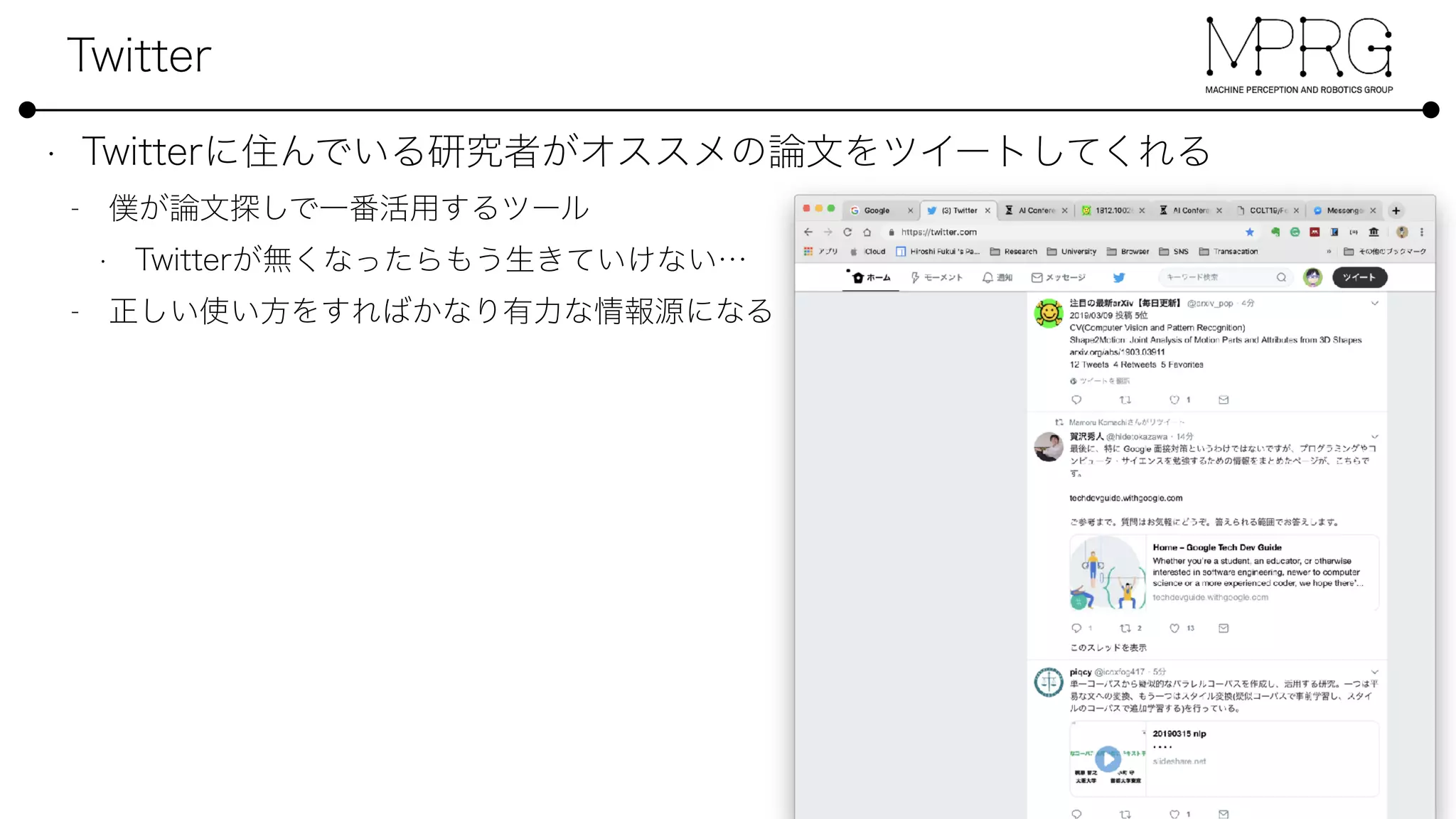
Task: Show hidden bookmarks overflow chevron
Action: click(1329, 252)
